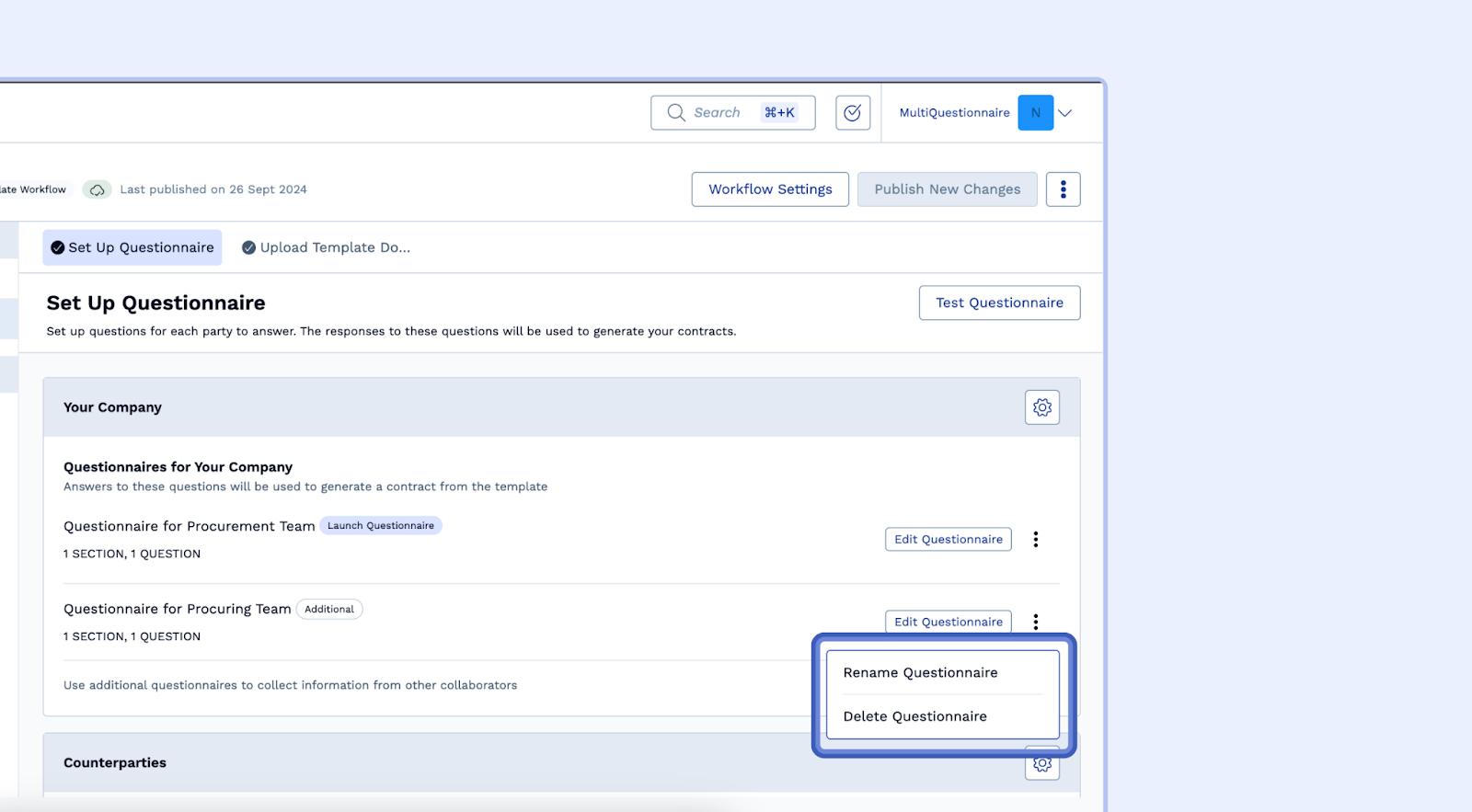Click the task checklist icon near search
Viewport: 1472px width, 812px height.
pyautogui.click(x=852, y=113)
